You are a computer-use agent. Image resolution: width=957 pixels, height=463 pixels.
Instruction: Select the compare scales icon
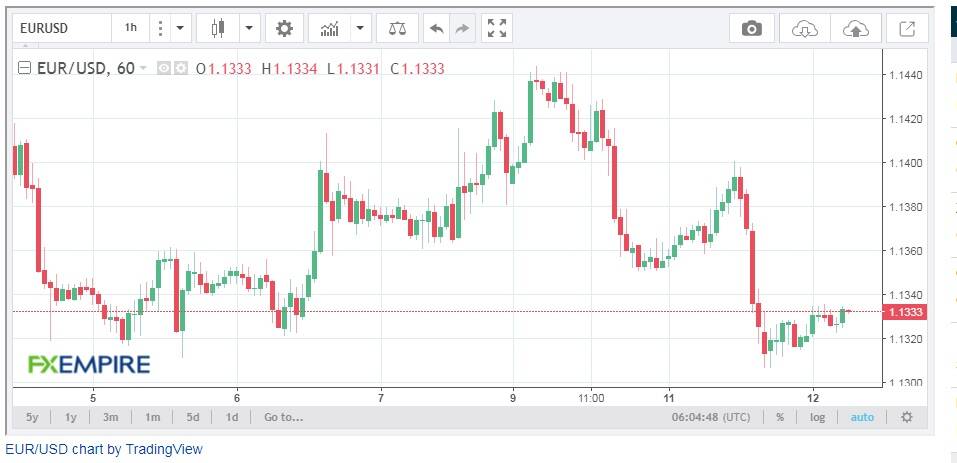coord(397,28)
